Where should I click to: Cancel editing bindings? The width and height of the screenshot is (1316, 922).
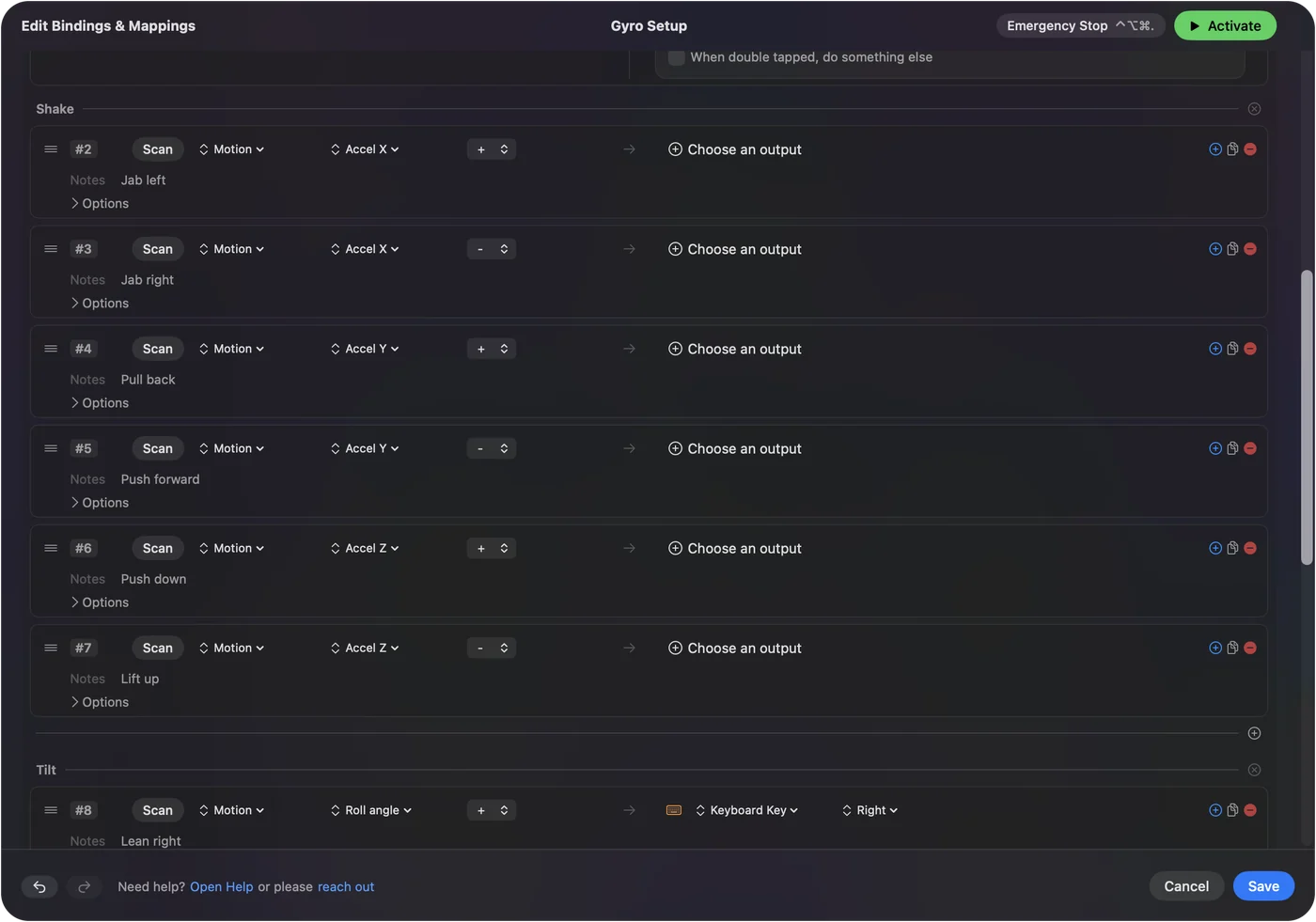tap(1186, 886)
